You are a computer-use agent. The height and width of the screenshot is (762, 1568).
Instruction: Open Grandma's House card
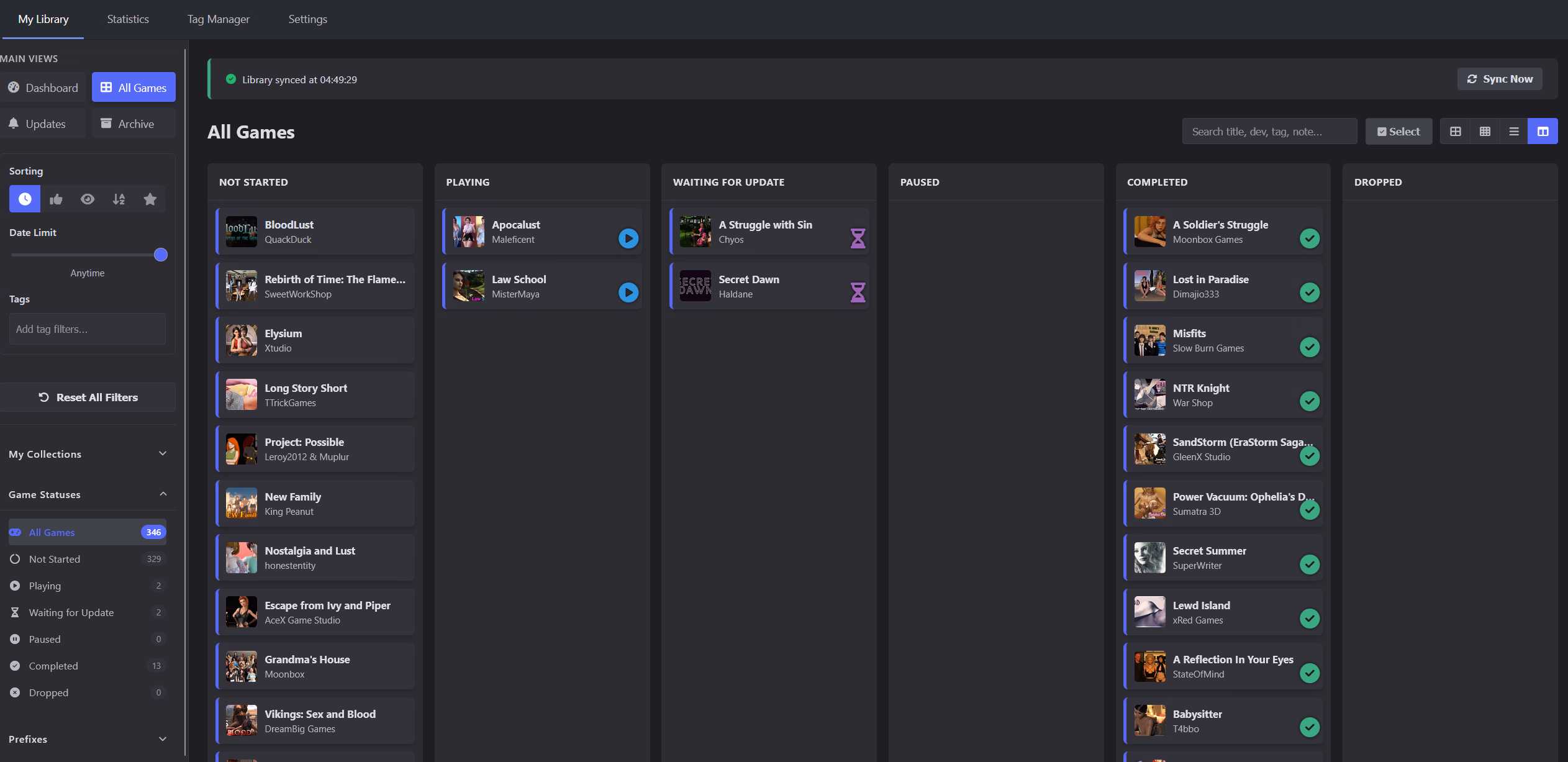[315, 666]
